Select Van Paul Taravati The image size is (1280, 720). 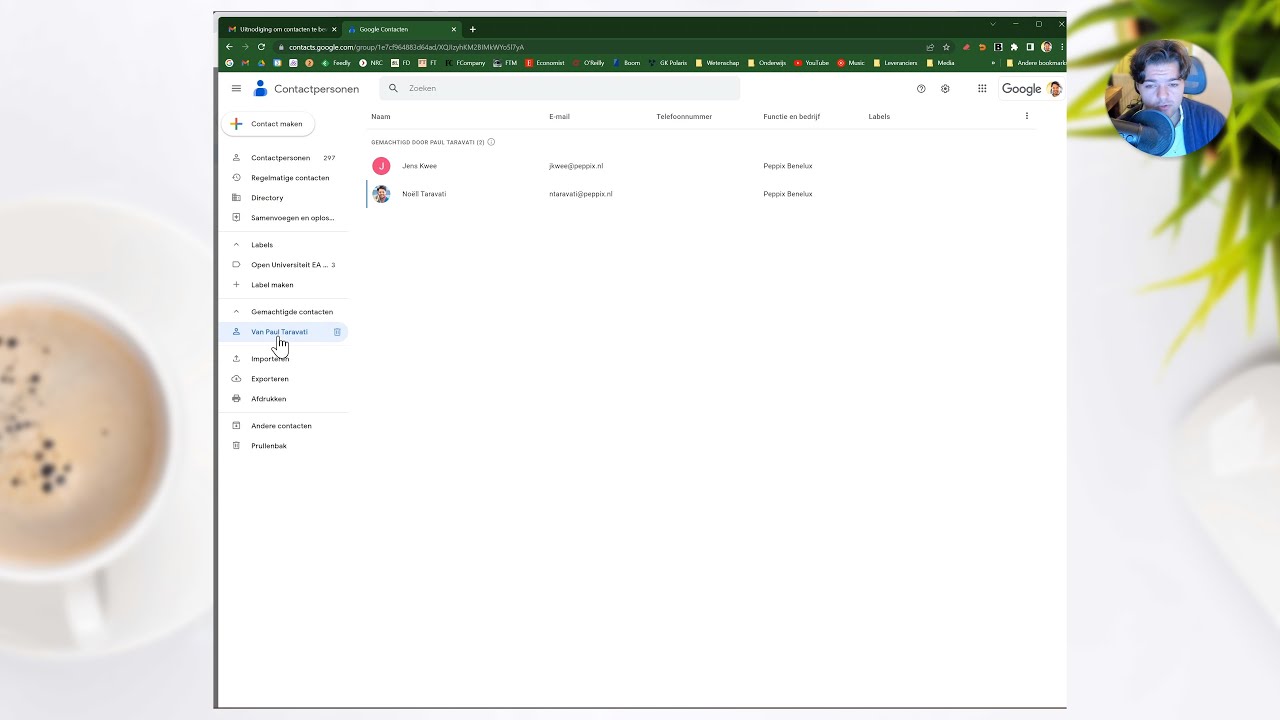279,332
